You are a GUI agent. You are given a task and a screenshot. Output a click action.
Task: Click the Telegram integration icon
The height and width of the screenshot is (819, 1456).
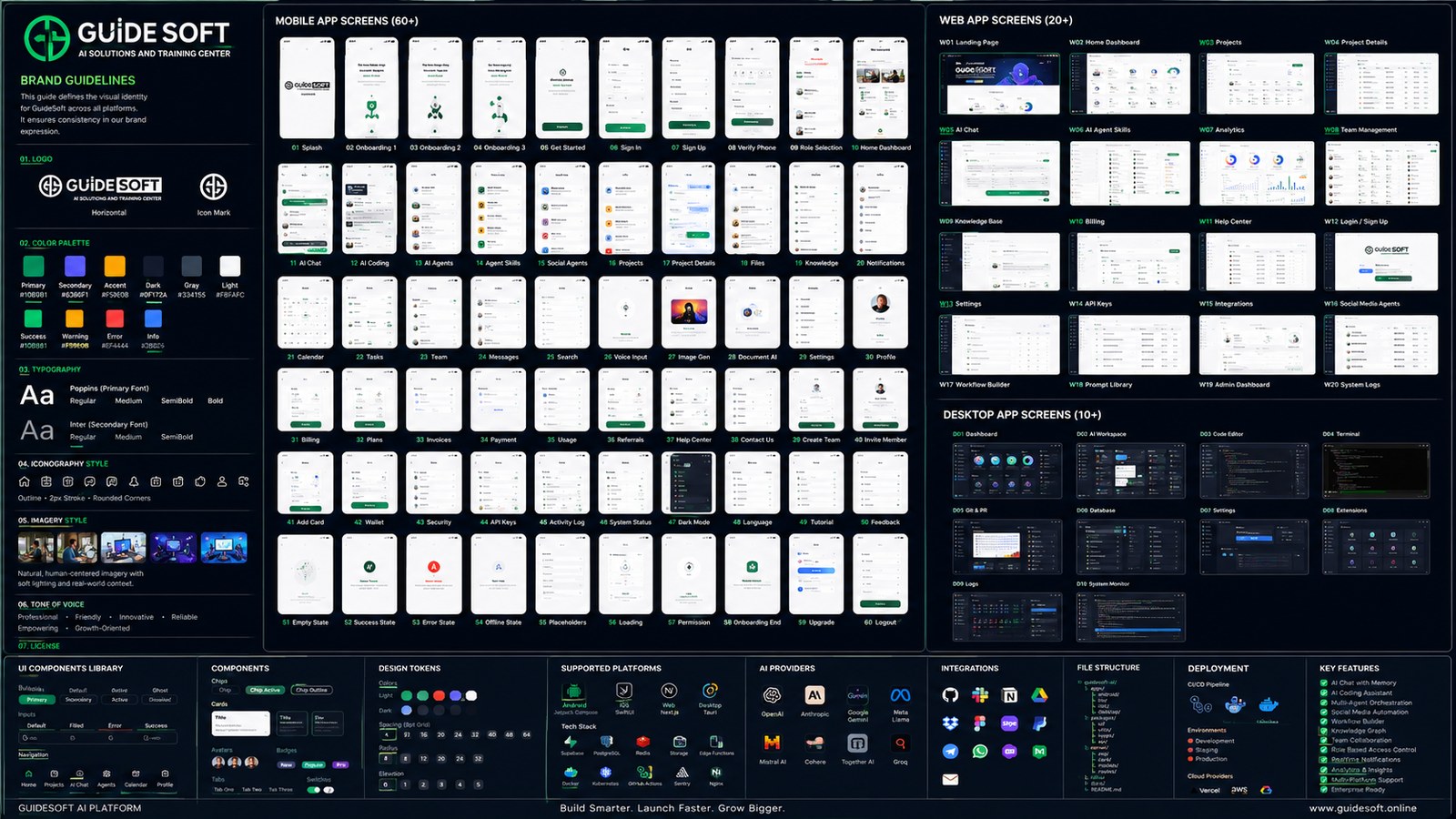(950, 752)
